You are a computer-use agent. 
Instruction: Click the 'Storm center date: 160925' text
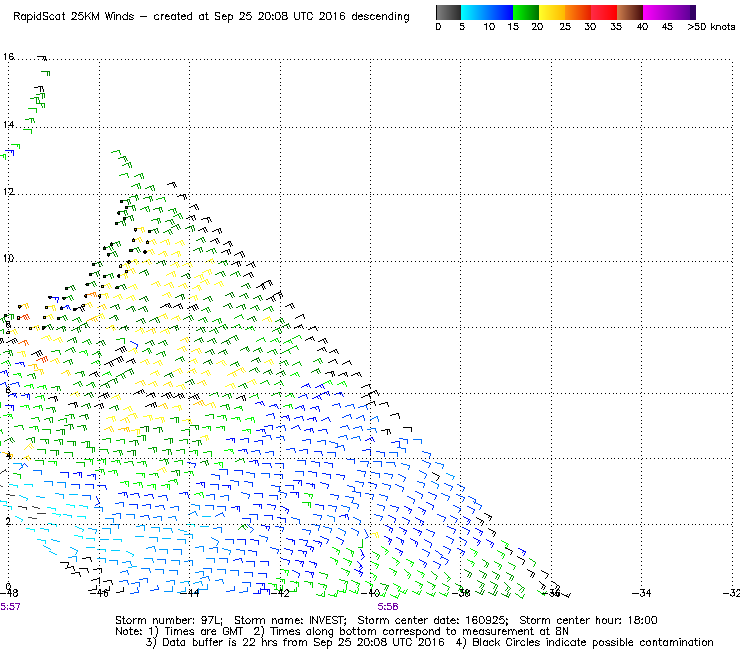click(x=433, y=620)
